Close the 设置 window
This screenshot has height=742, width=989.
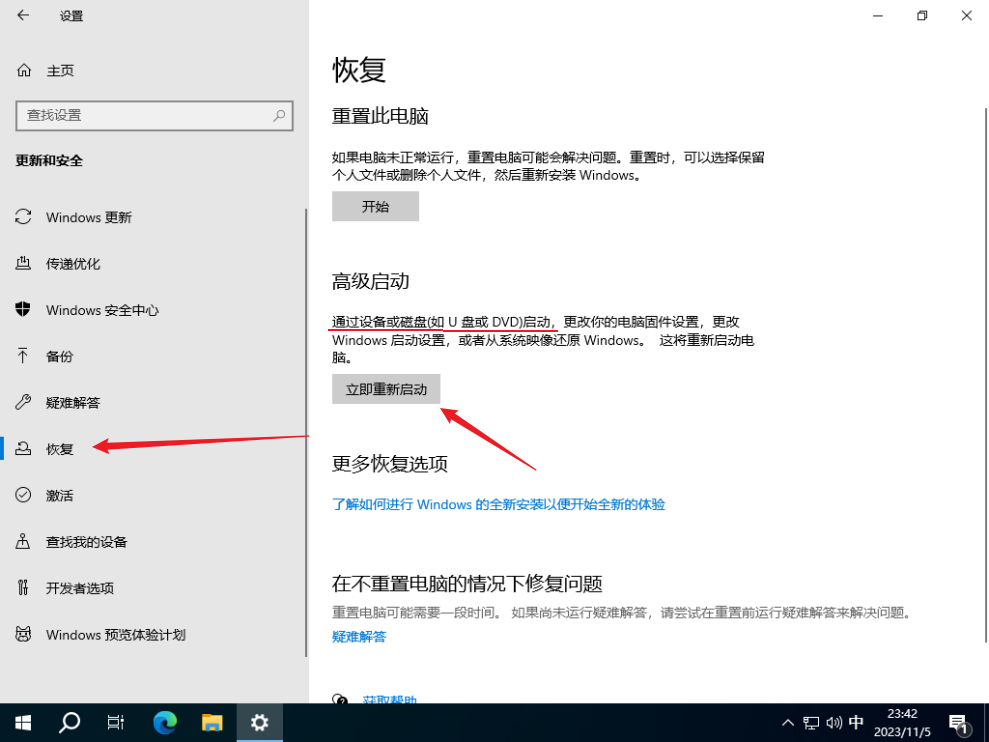(x=966, y=16)
